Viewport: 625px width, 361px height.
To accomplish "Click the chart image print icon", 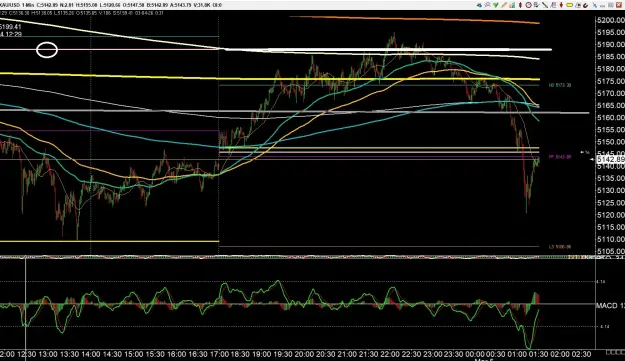I will pyautogui.click(x=578, y=5).
